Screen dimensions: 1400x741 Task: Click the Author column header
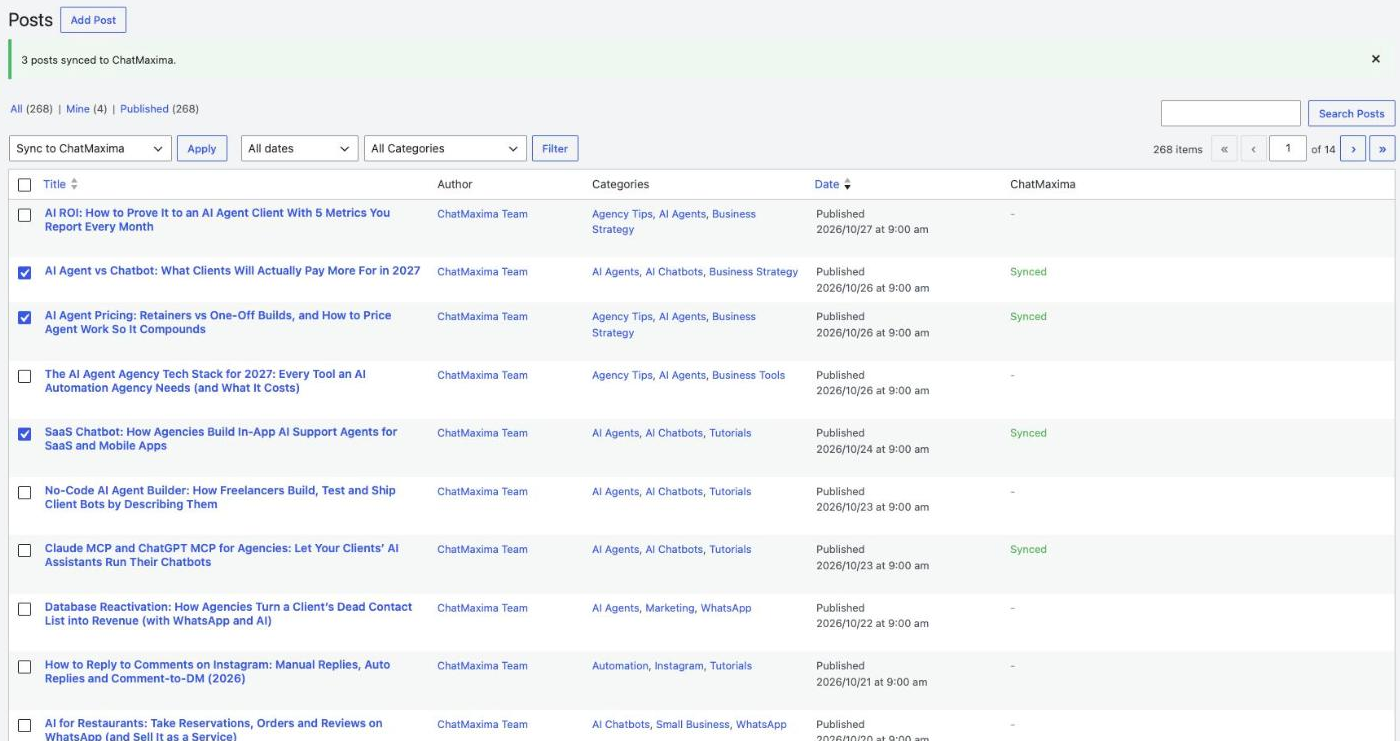[x=455, y=184]
